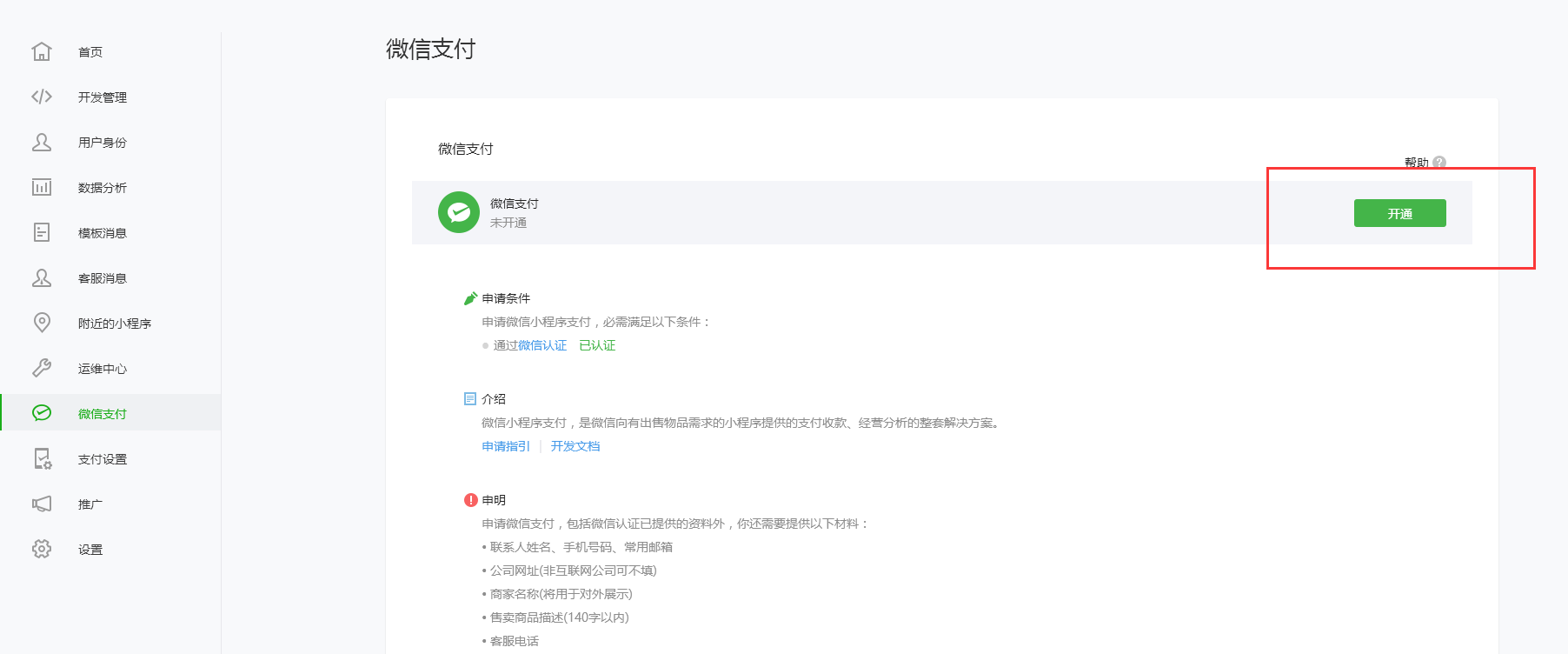Click the 未开通 status text
This screenshot has width=1568, height=654.
coord(508,223)
